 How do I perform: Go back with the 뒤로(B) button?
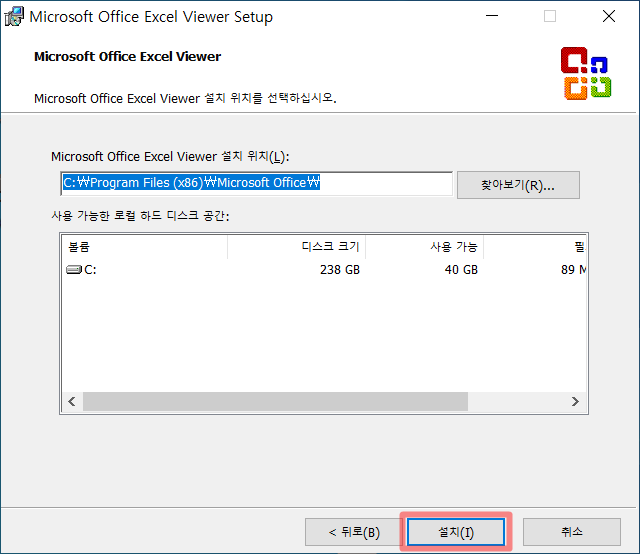pyautogui.click(x=354, y=532)
